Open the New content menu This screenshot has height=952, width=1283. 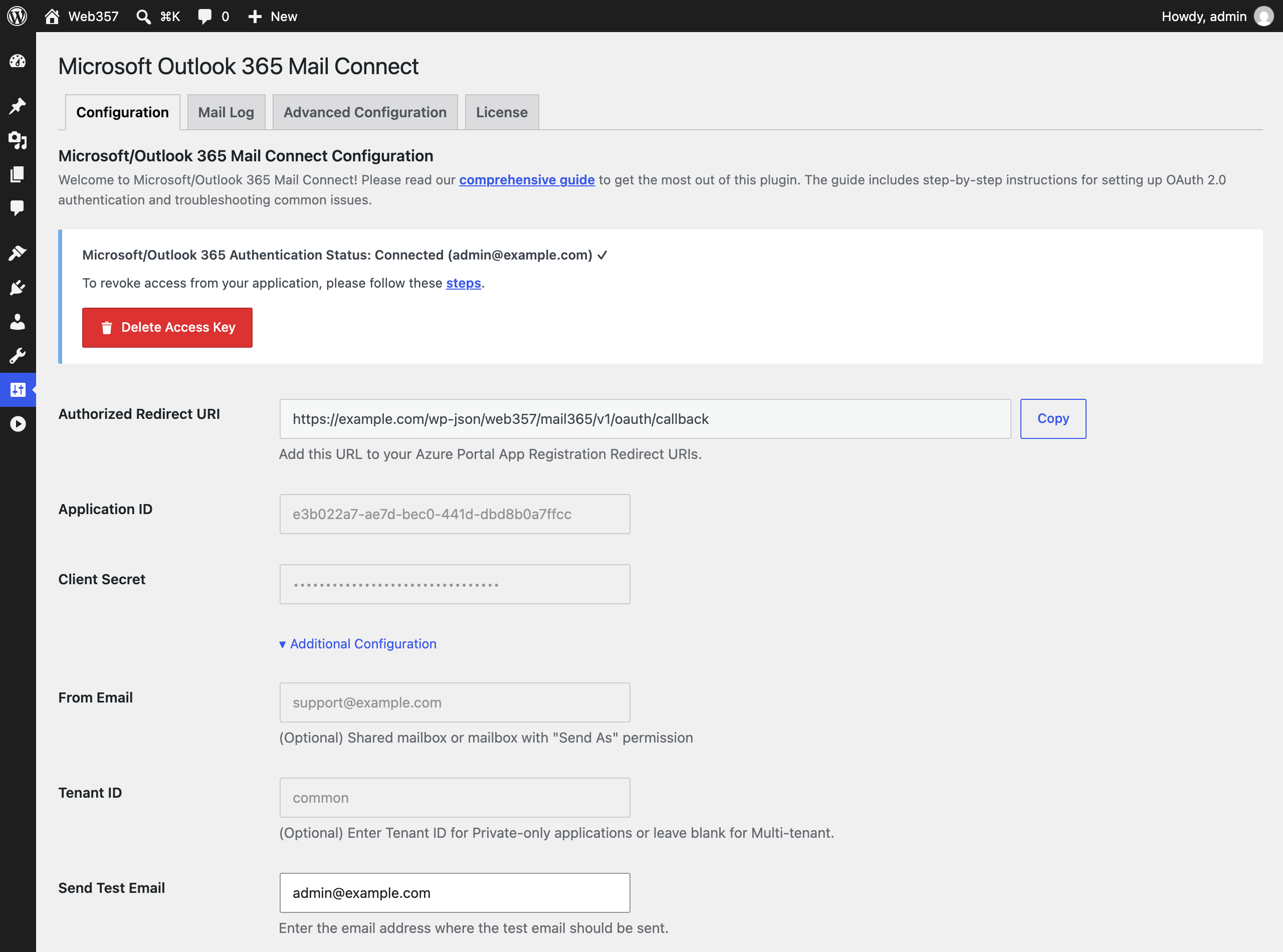click(x=272, y=16)
